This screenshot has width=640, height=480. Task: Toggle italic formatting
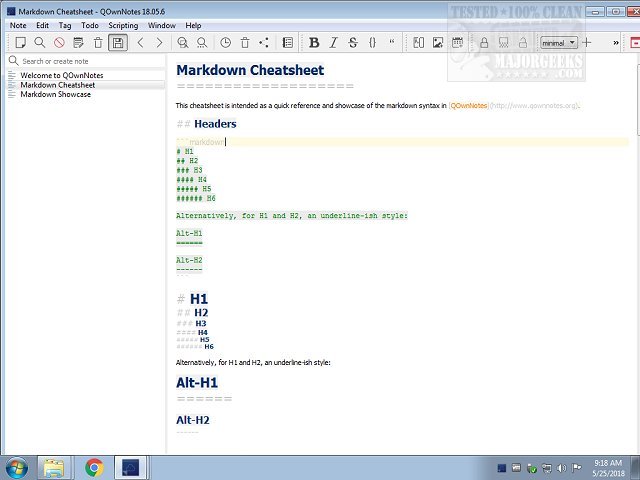[333, 43]
